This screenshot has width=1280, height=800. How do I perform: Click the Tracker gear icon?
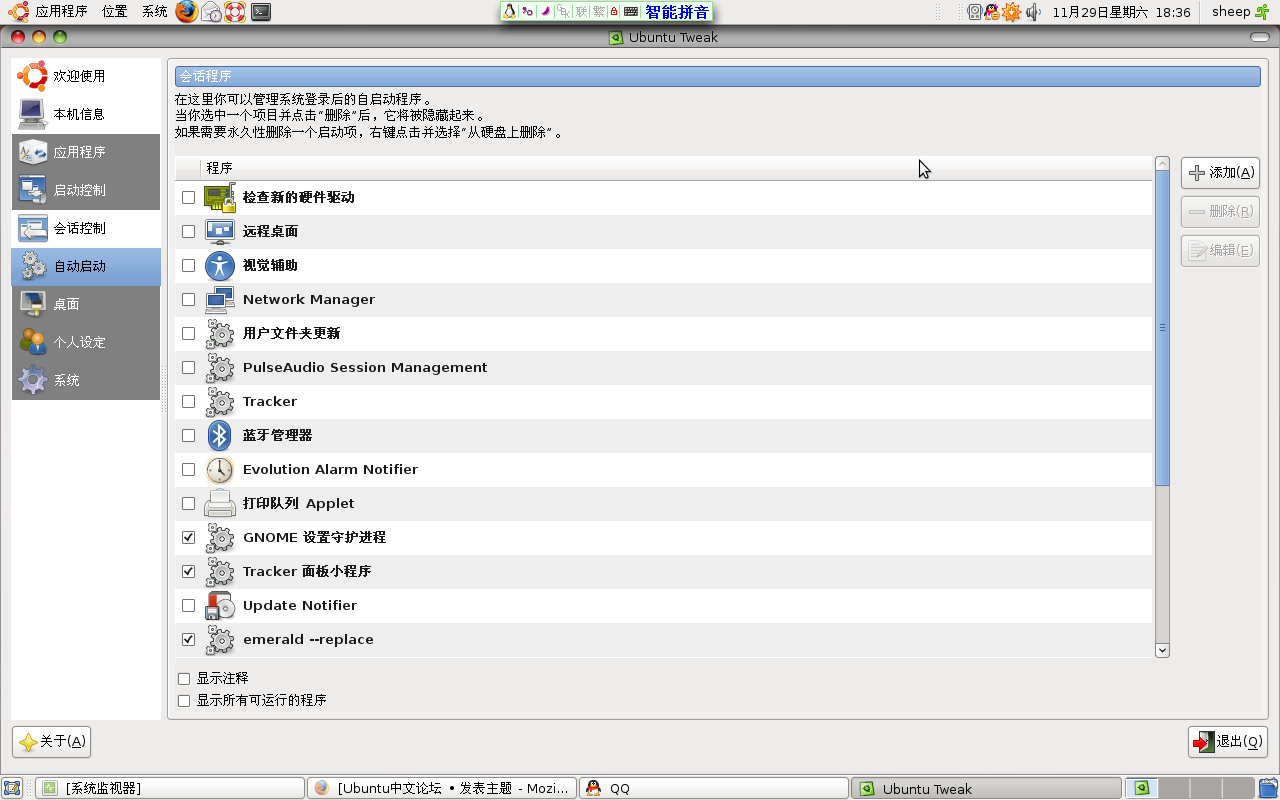219,401
